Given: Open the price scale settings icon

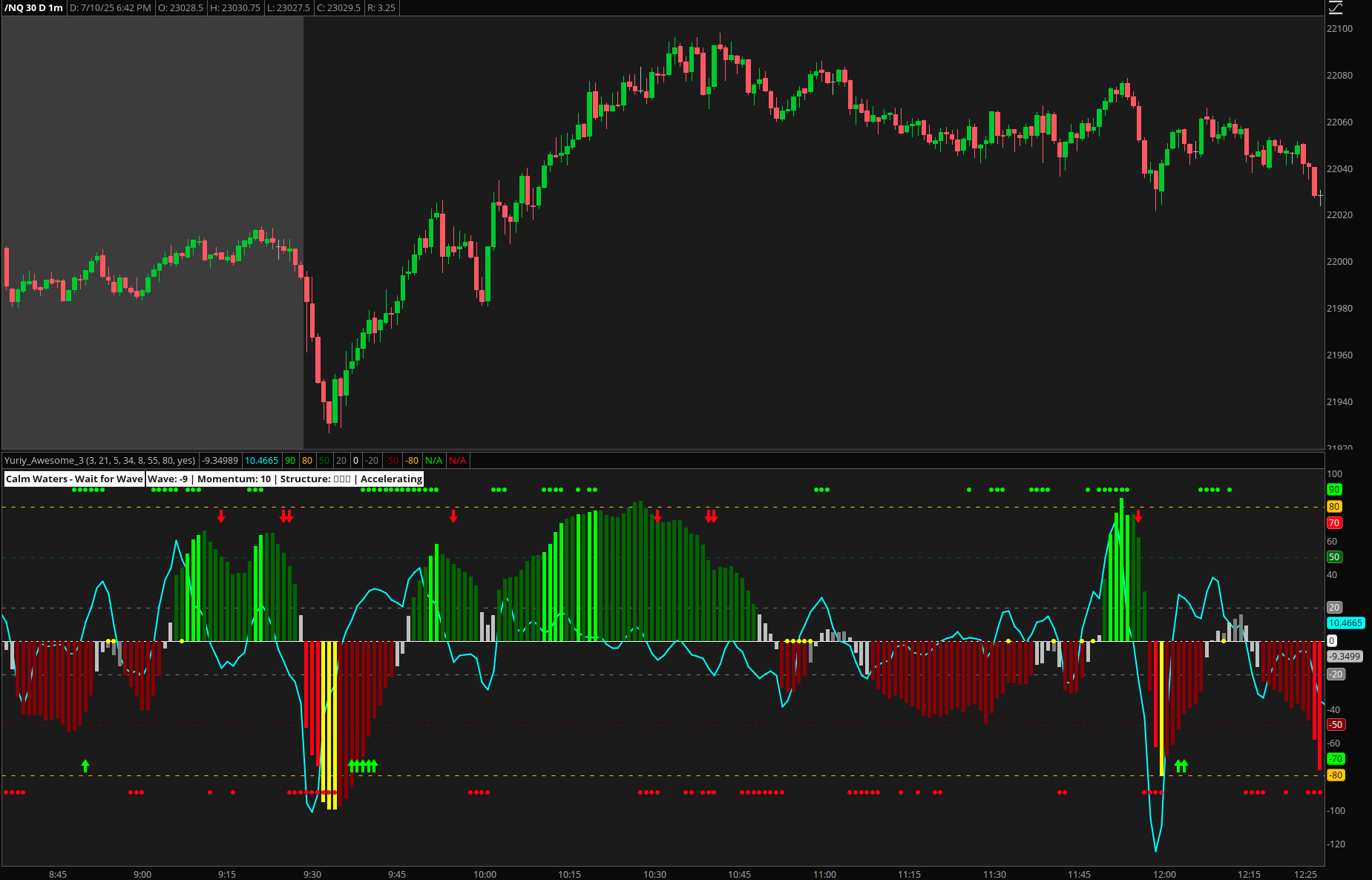Looking at the screenshot, I should pyautogui.click(x=1336, y=7).
